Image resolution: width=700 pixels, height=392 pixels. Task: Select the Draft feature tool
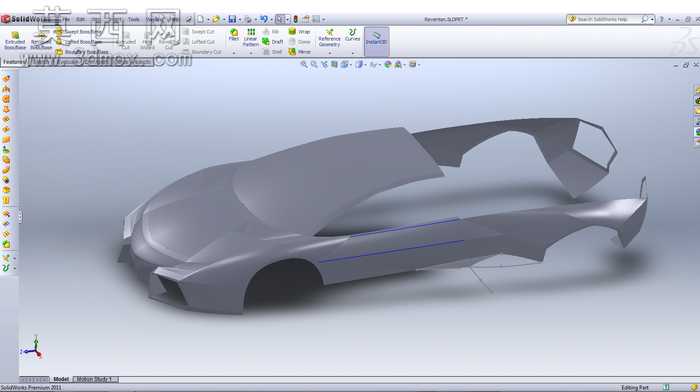pos(273,42)
